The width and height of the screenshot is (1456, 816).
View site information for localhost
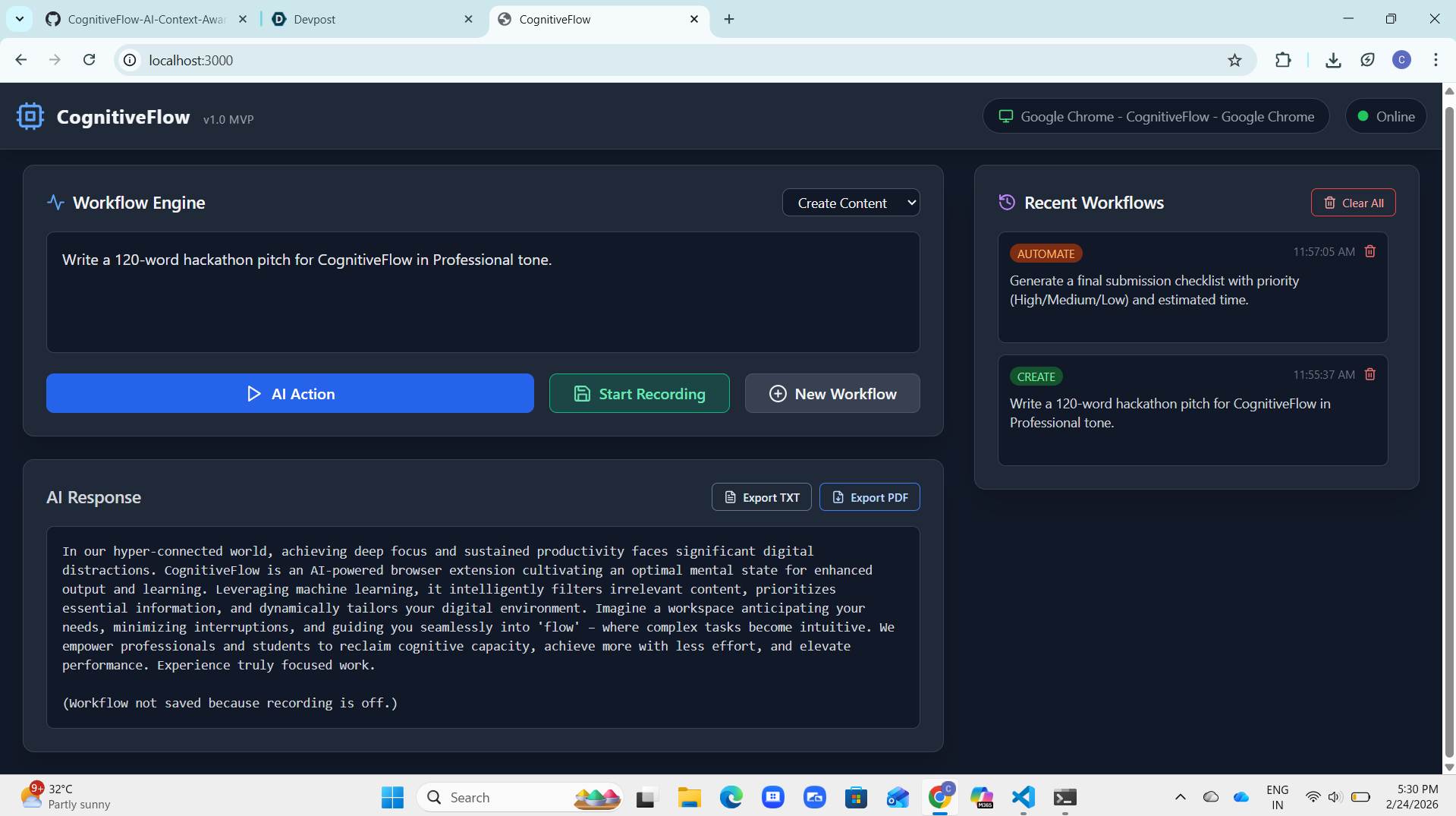(131, 60)
